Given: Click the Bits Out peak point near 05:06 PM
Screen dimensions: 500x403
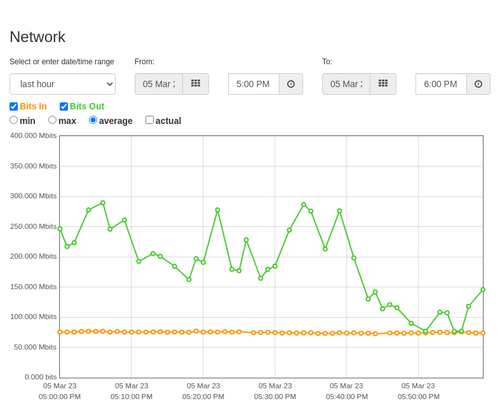Looking at the screenshot, I should (x=103, y=203).
